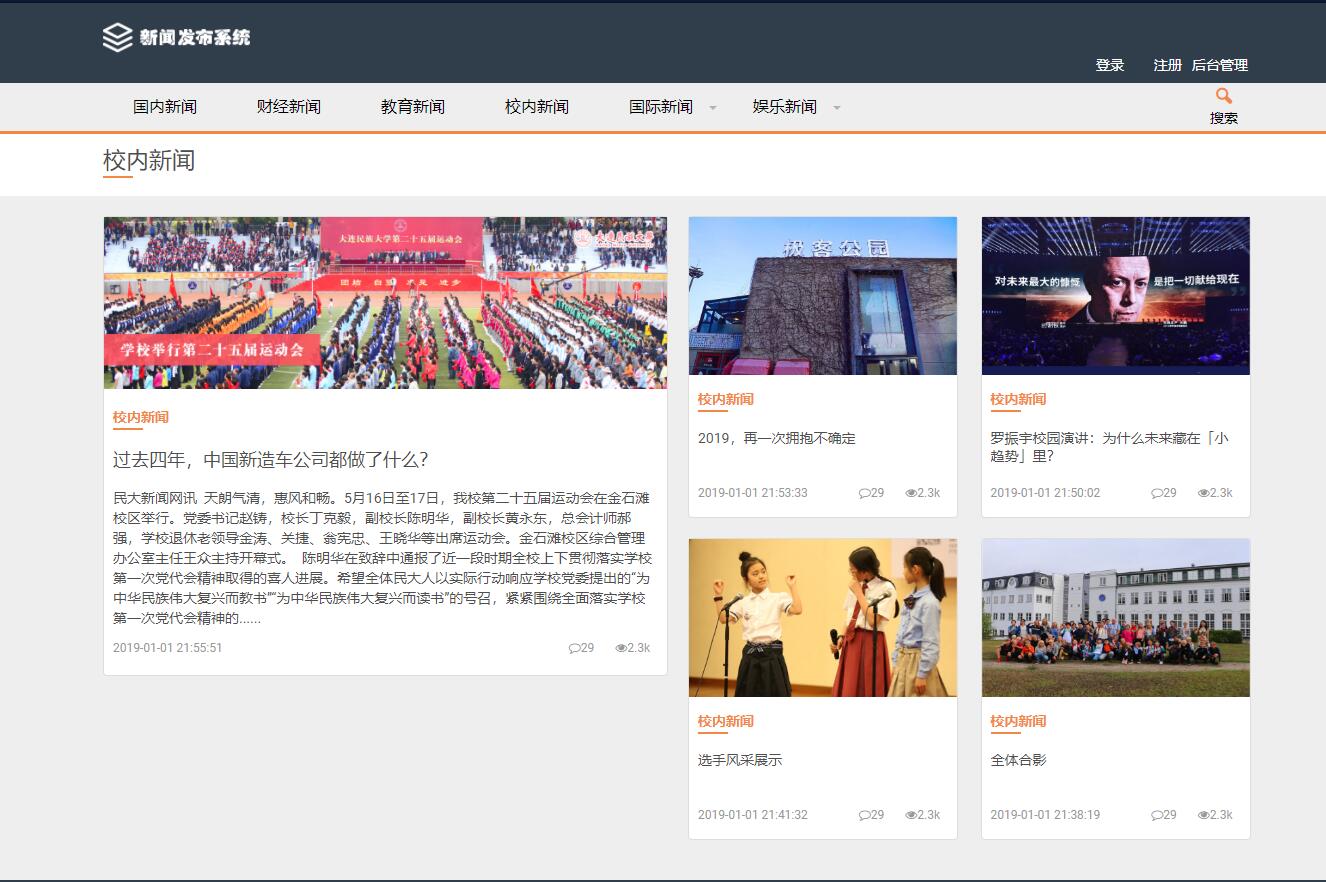Click the 登录 login link

pos(1108,65)
